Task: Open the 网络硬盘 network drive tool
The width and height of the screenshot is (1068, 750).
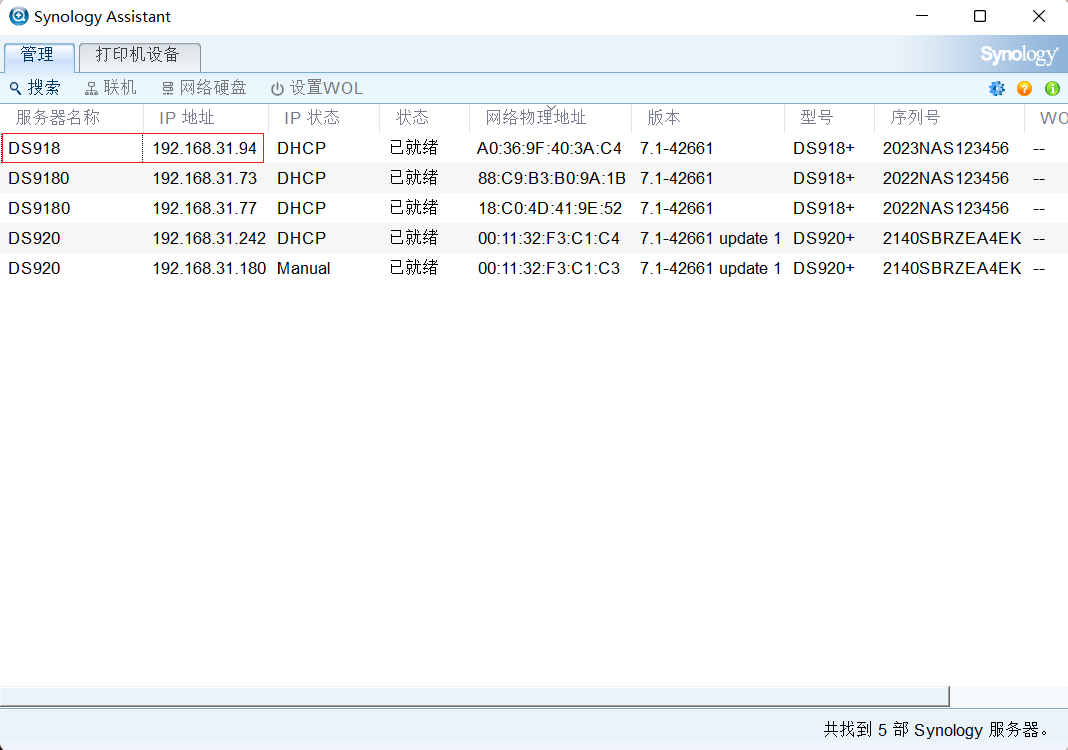Action: (x=204, y=88)
